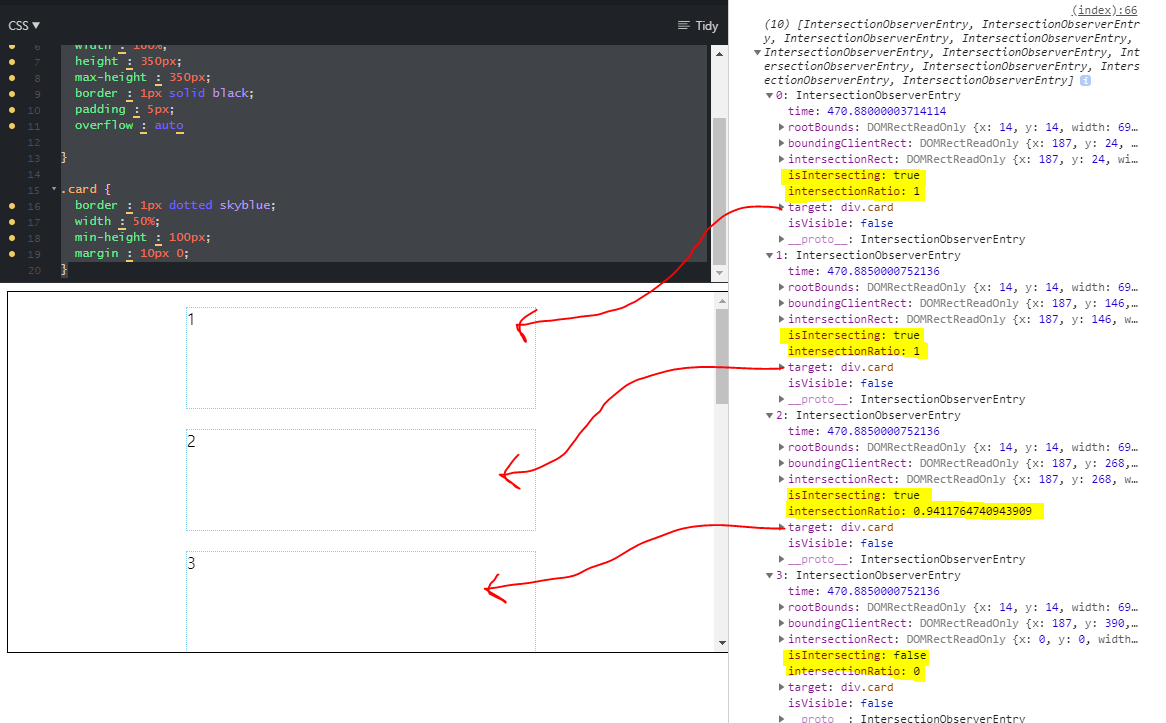The image size is (1166, 723).
Task: Open the (index):66 source link
Action: click(x=1104, y=10)
